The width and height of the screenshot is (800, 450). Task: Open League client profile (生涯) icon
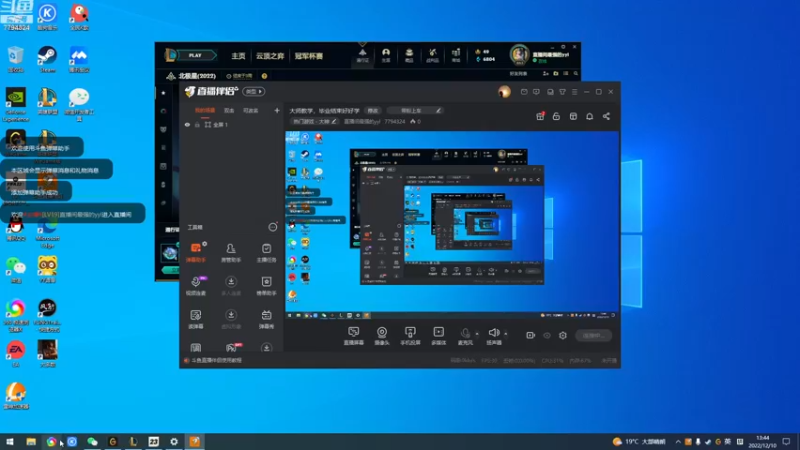coord(386,55)
